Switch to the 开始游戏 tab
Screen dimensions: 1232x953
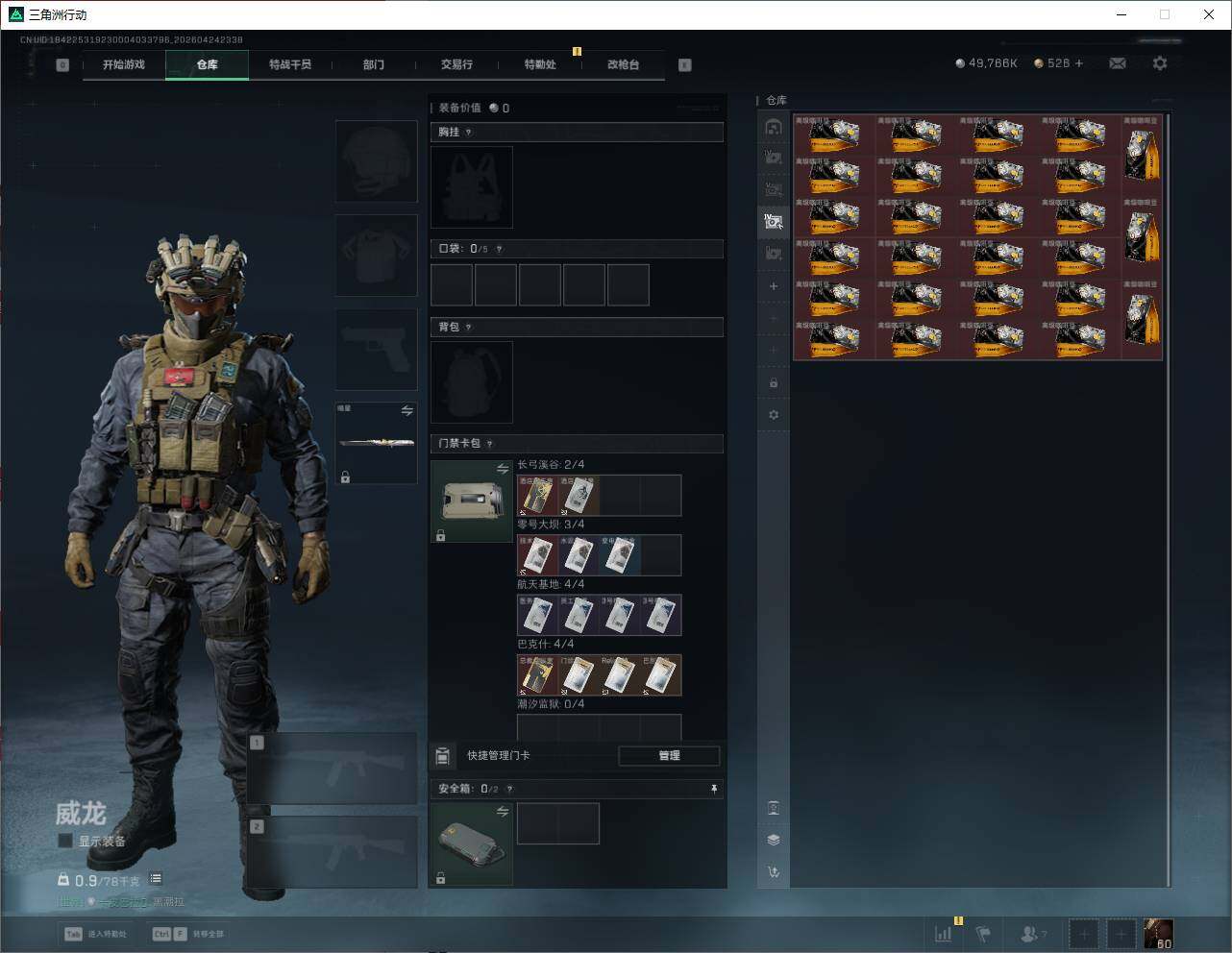coord(124,64)
